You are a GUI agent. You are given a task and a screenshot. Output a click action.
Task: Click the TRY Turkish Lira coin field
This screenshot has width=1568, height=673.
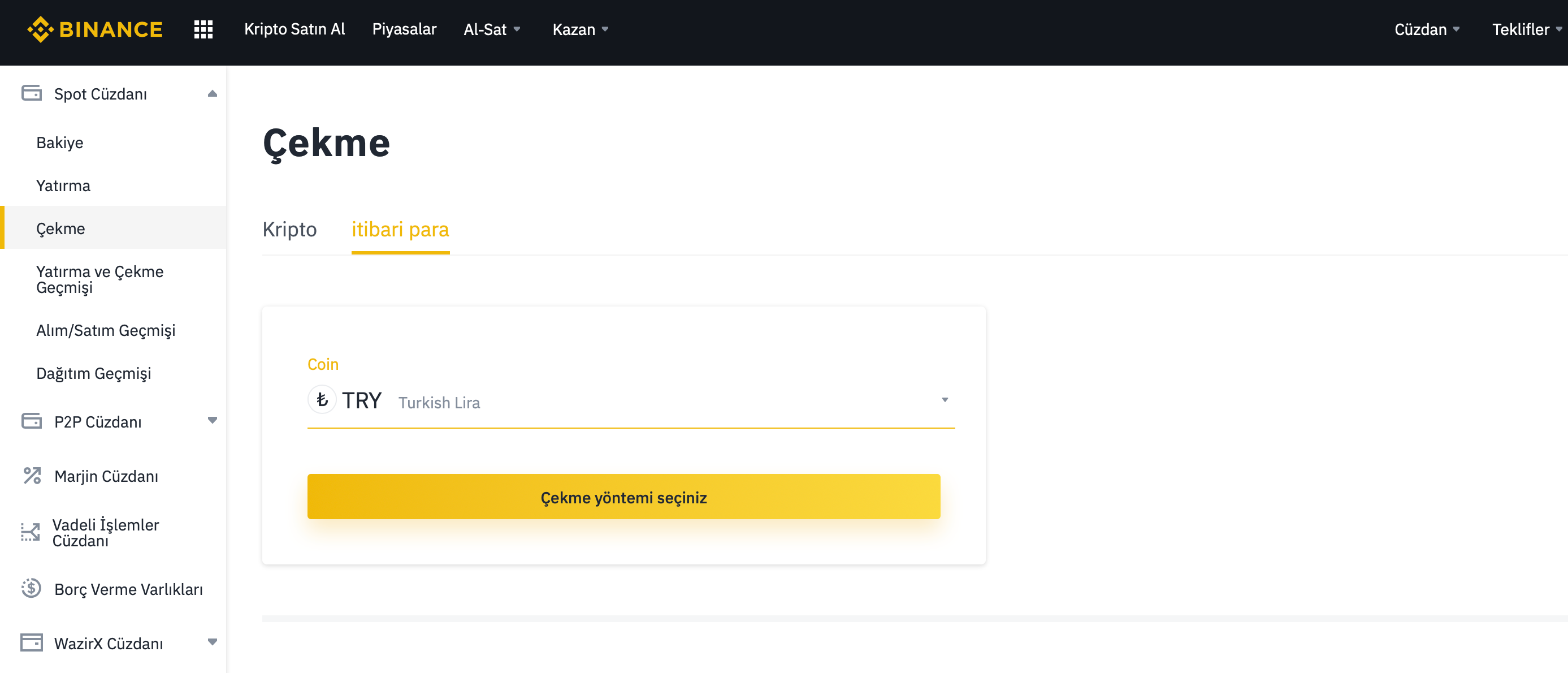[631, 401]
